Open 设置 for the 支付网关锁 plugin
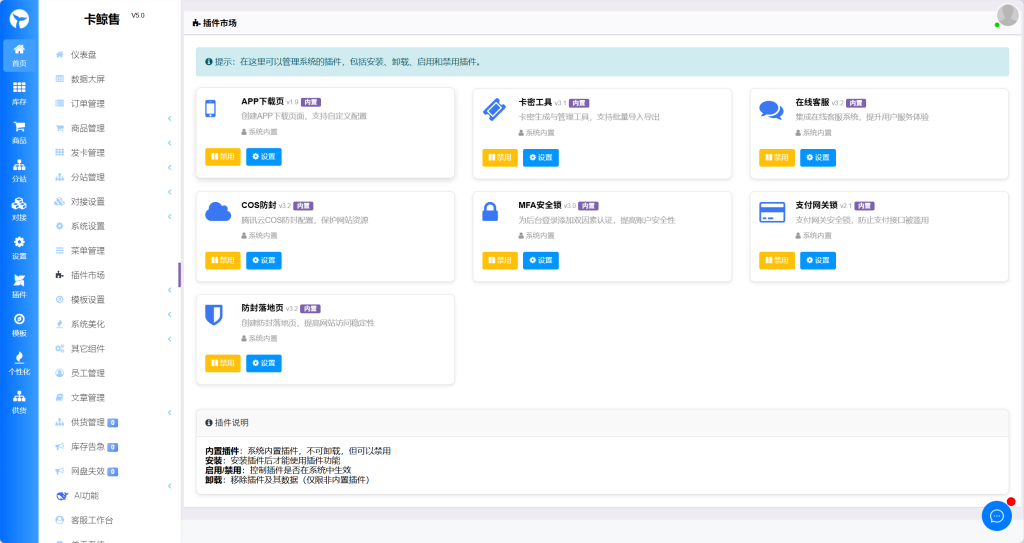 [x=818, y=260]
